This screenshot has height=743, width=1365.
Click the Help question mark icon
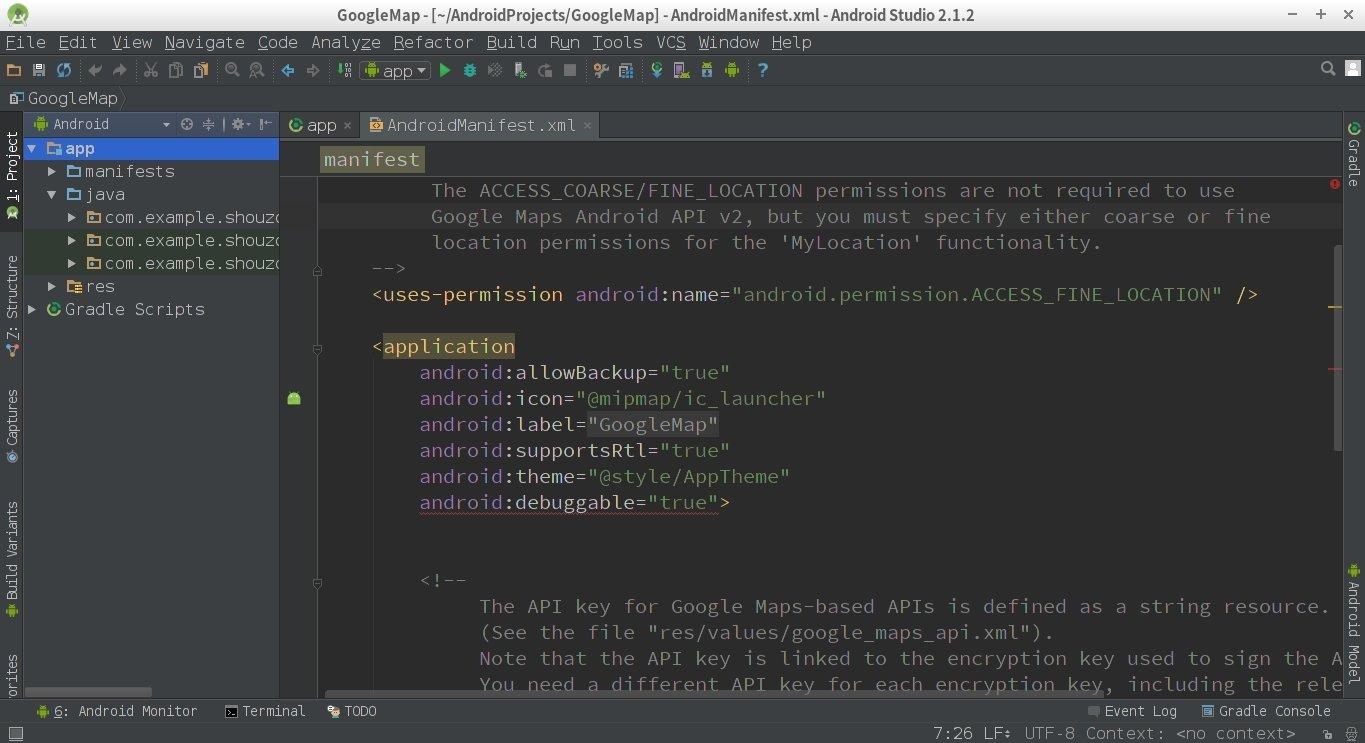point(763,70)
